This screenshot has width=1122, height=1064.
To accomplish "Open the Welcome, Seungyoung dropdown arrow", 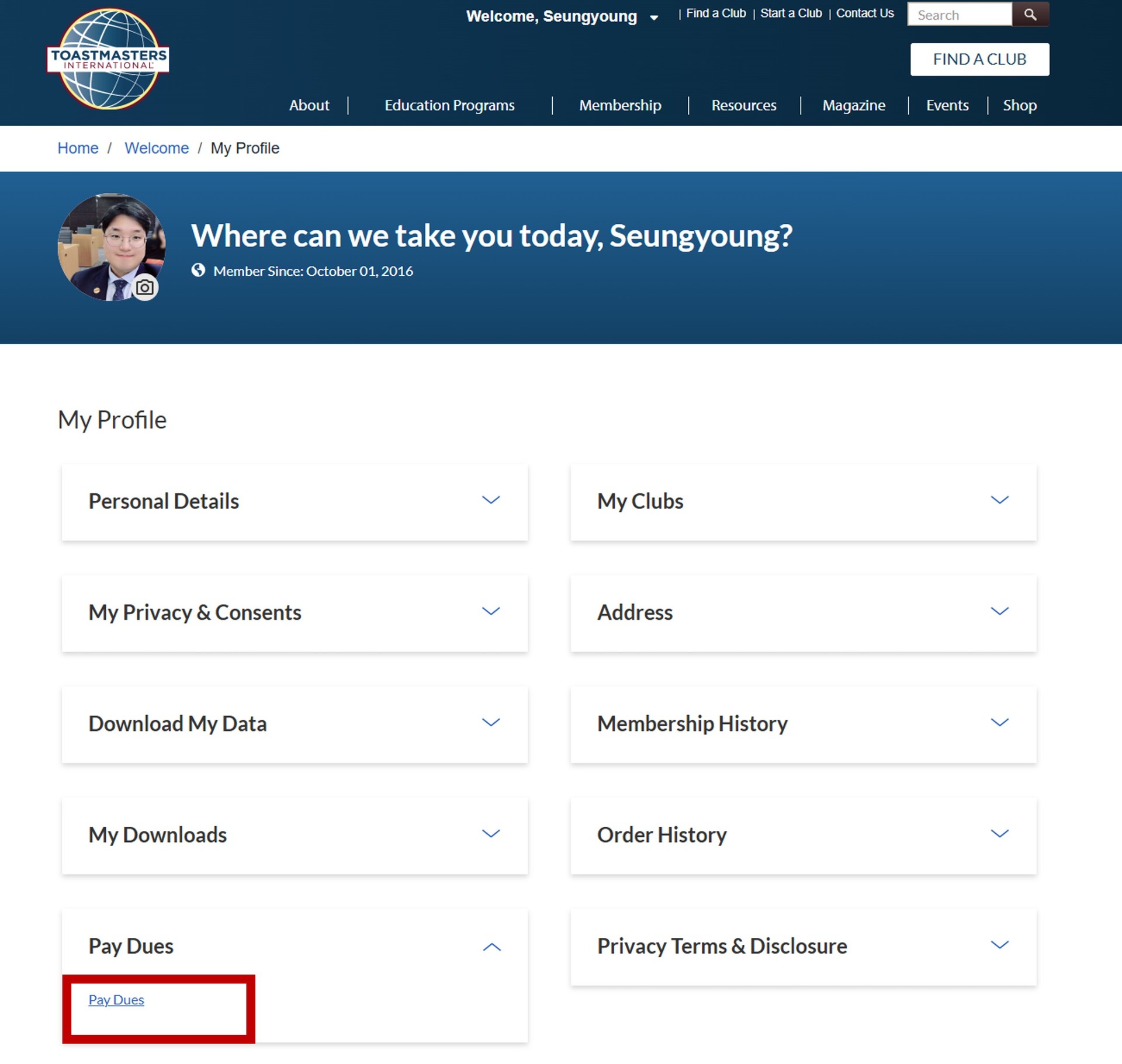I will pos(654,18).
